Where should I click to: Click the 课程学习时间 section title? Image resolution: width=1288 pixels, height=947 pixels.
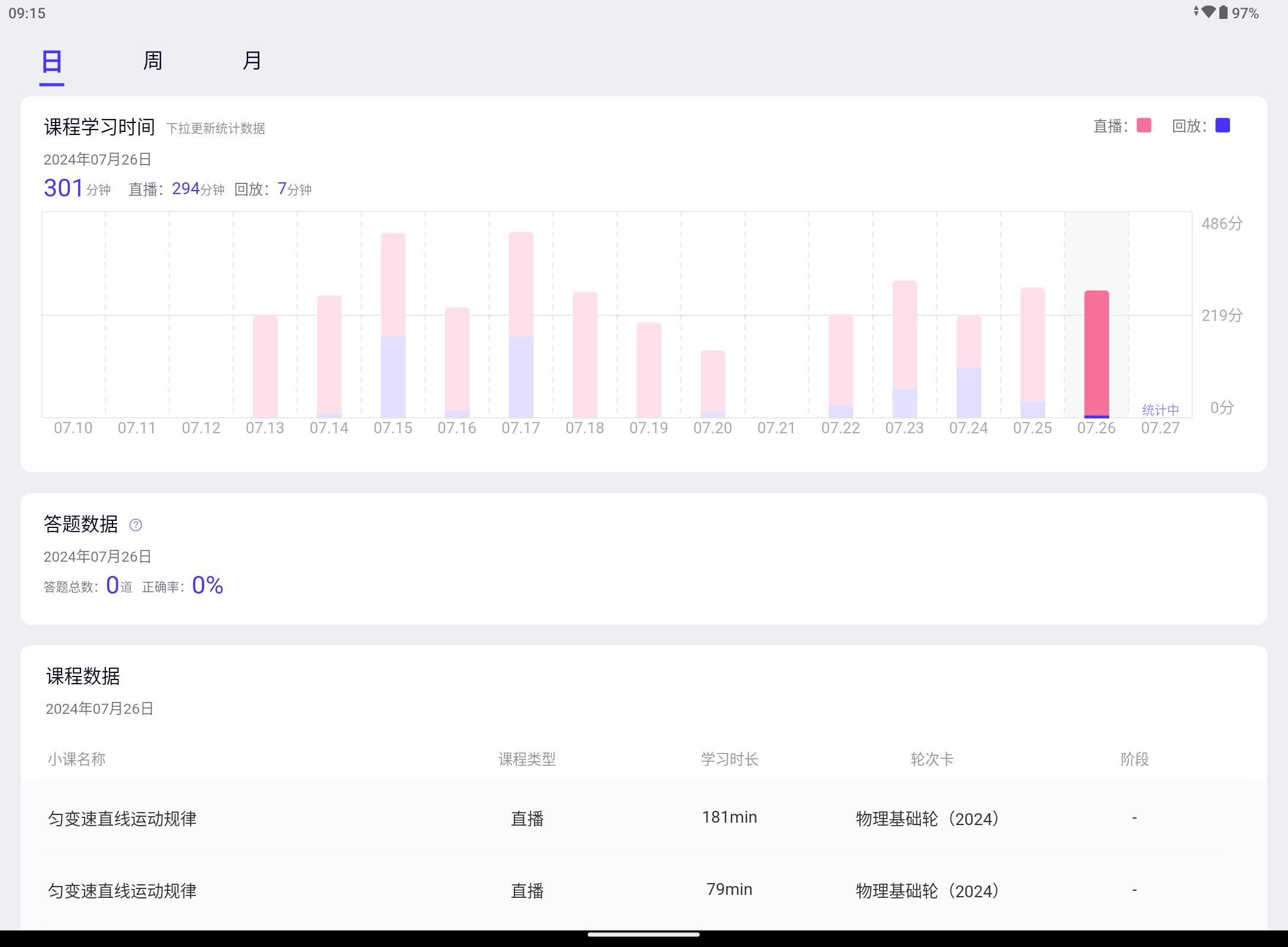(99, 127)
